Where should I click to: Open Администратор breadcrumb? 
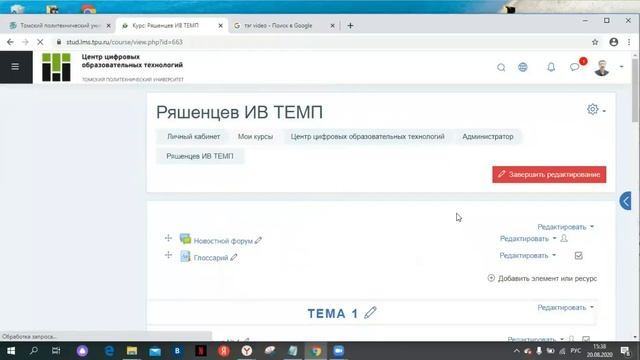[x=488, y=137]
